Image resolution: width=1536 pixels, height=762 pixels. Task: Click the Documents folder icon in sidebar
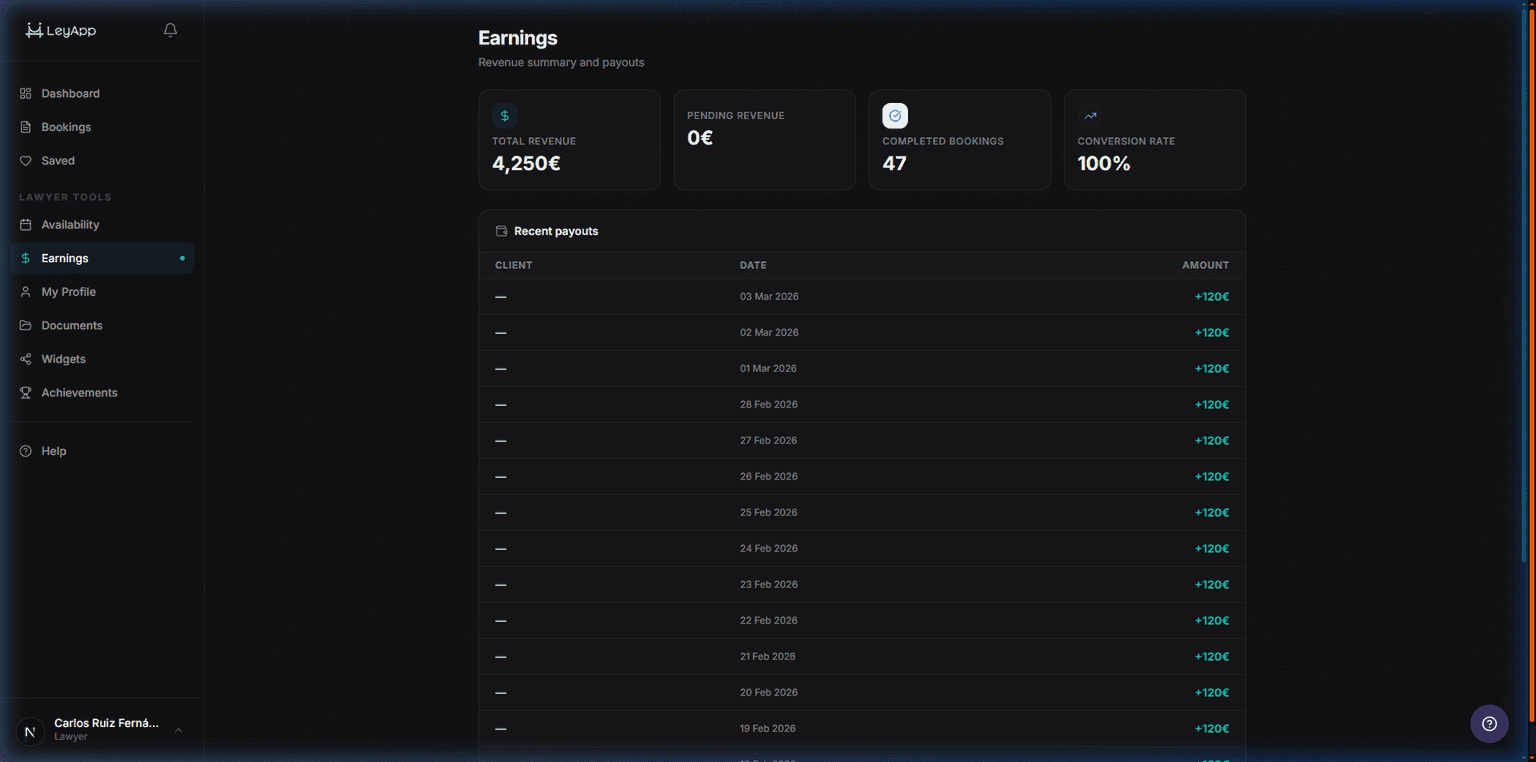[24, 325]
